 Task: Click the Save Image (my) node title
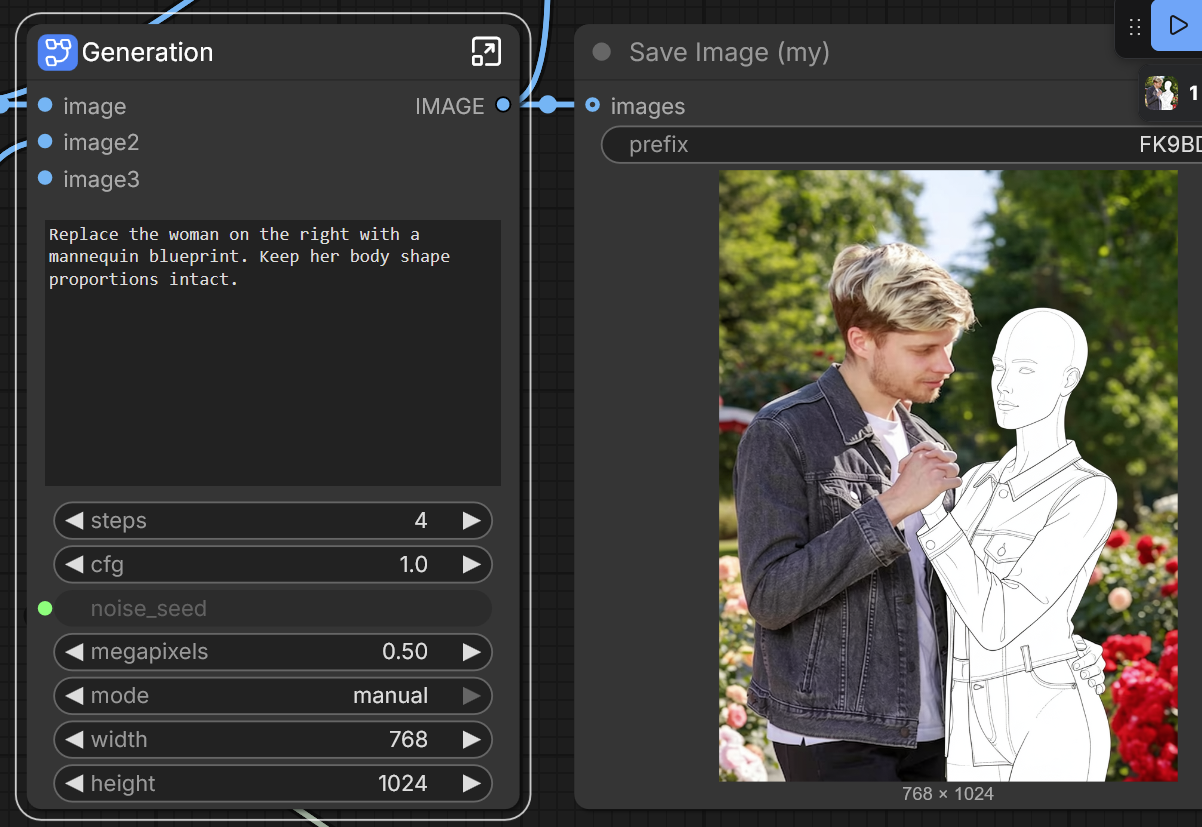point(729,52)
